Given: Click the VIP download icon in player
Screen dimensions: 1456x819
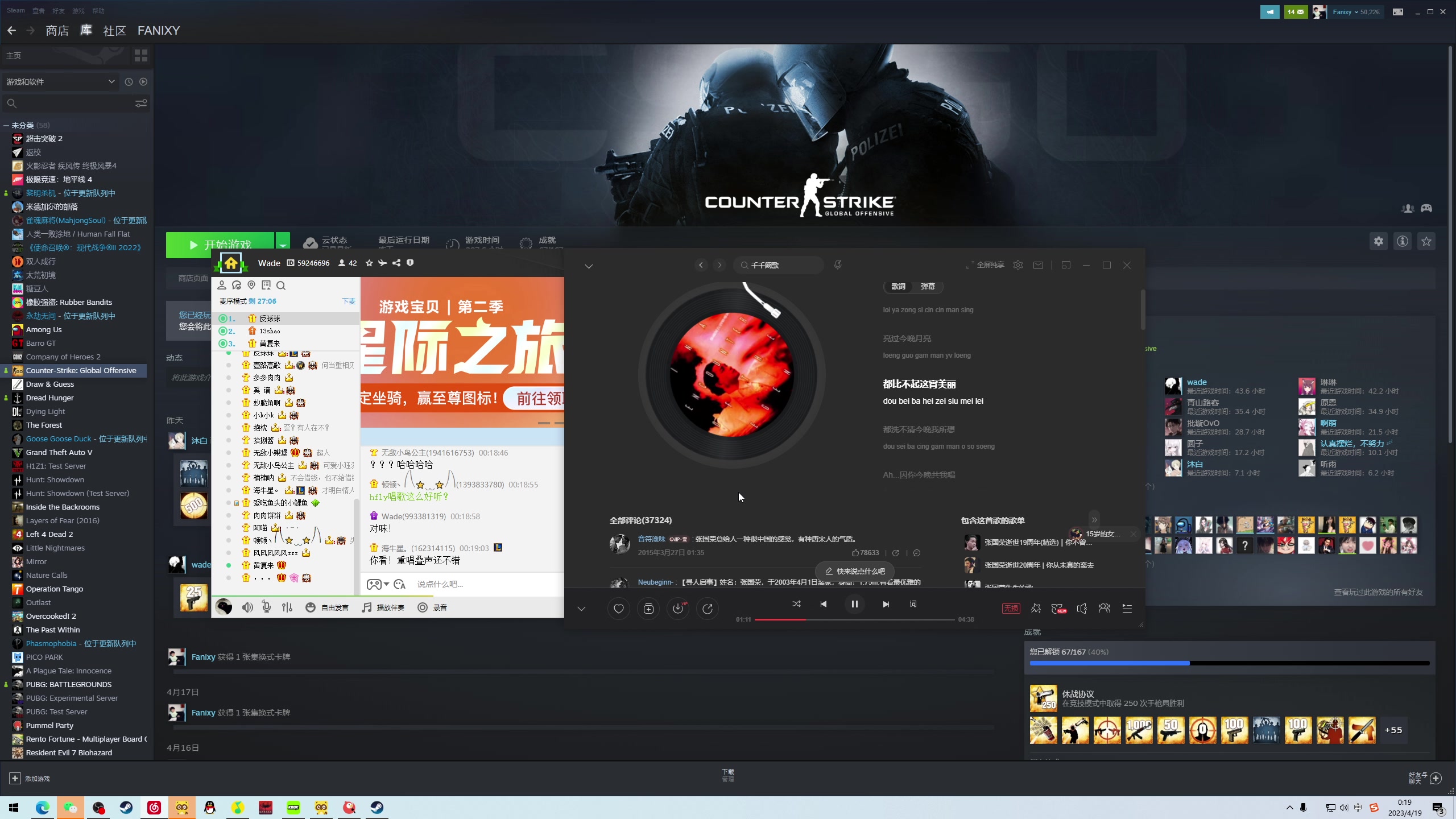Looking at the screenshot, I should click(678, 609).
